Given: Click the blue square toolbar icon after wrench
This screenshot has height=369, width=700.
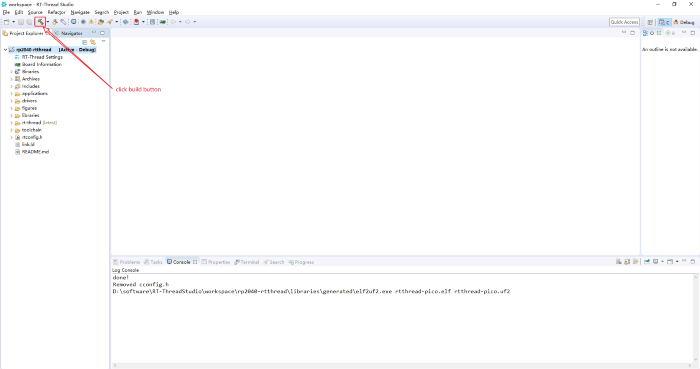Looking at the screenshot, I should click(x=74, y=22).
